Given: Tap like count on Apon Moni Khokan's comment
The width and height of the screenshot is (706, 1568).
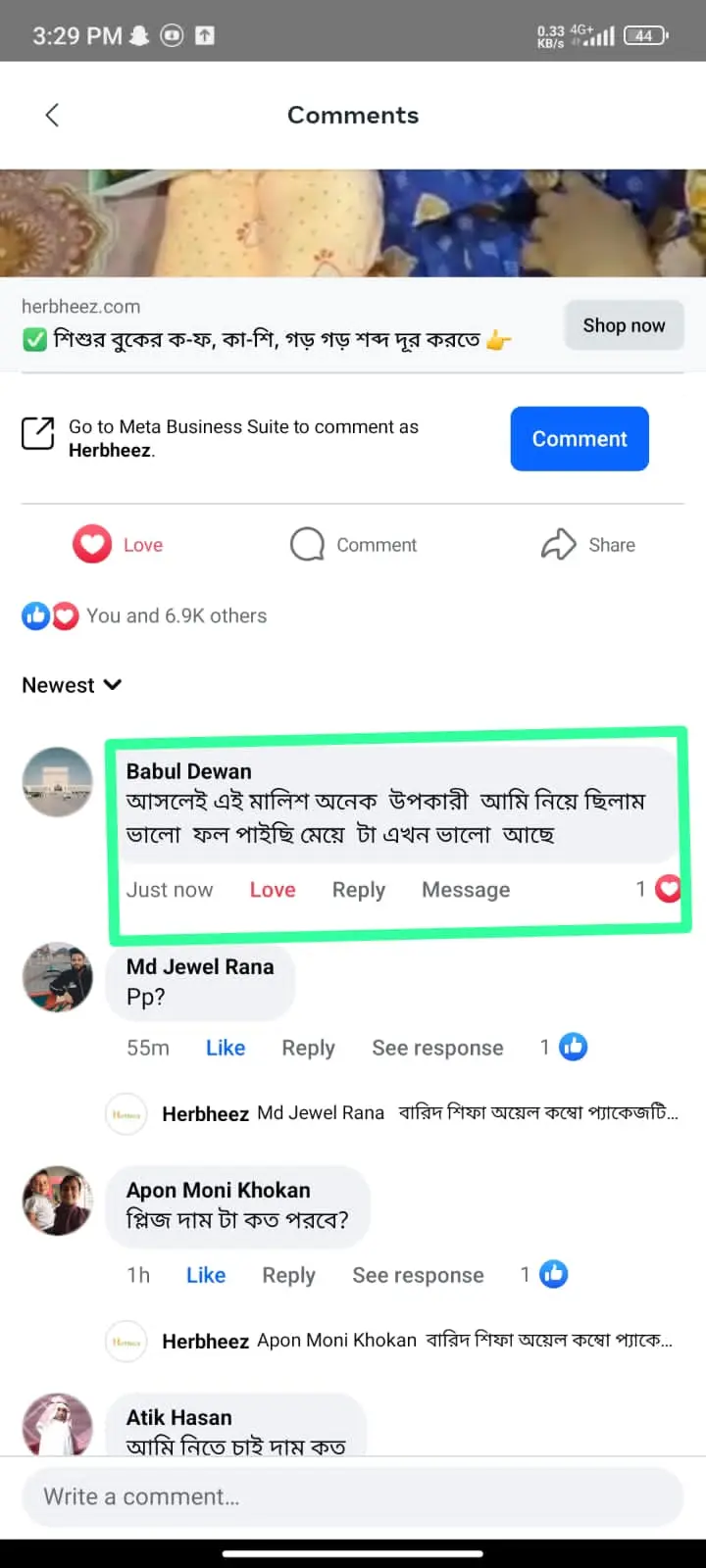Looking at the screenshot, I should [544, 1274].
